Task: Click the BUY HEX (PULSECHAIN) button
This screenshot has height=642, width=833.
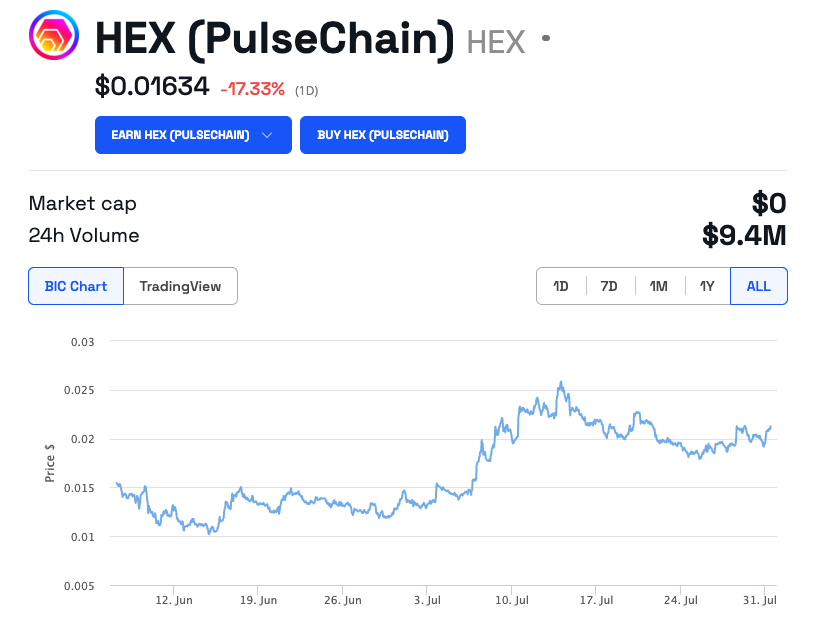Action: (x=382, y=135)
